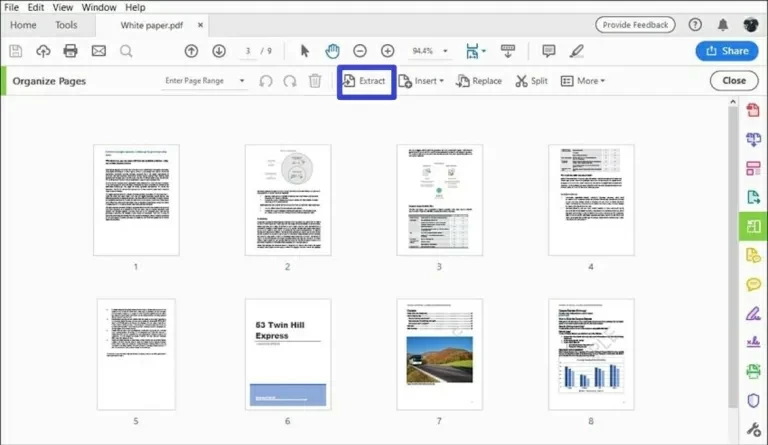Click the Share button
Viewport: 768px width, 445px height.
pyautogui.click(x=727, y=51)
